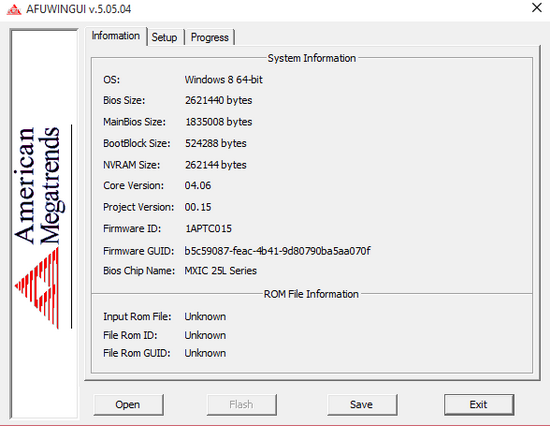
Task: Click the 'ROM File Information' group heading
Action: 311,294
